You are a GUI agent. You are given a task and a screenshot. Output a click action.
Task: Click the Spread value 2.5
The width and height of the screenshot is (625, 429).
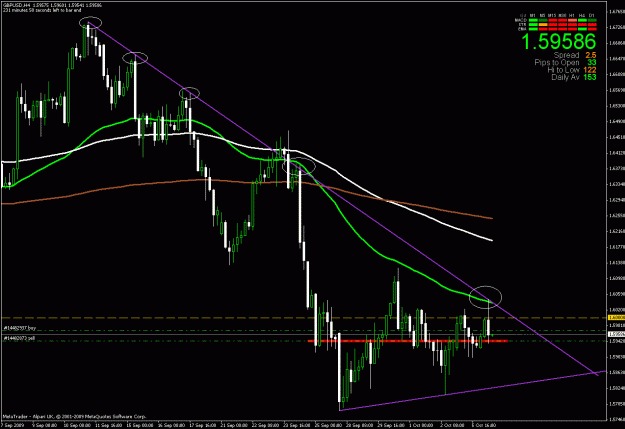tap(591, 55)
